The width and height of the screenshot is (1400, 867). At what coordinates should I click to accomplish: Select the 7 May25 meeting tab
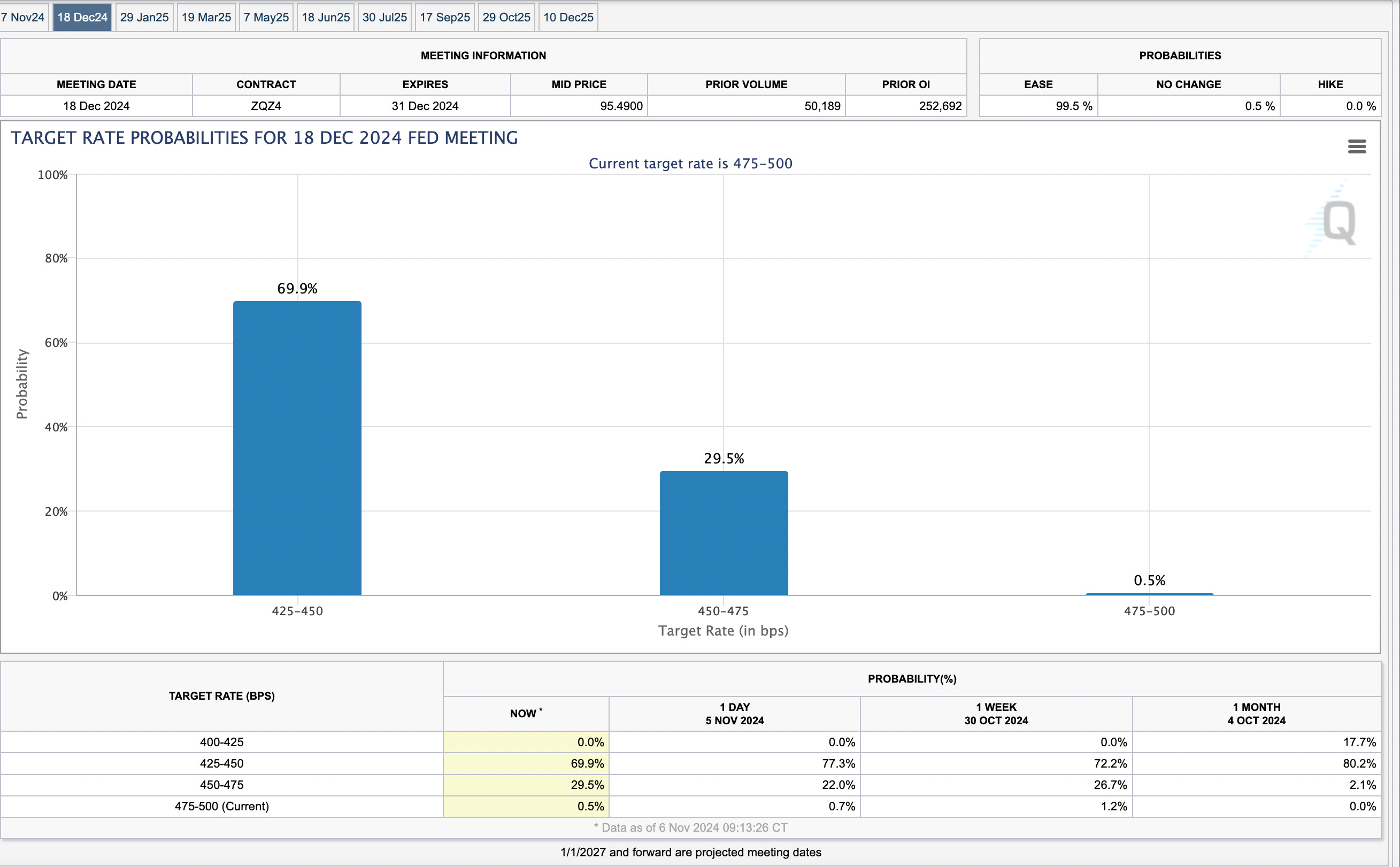tap(266, 17)
